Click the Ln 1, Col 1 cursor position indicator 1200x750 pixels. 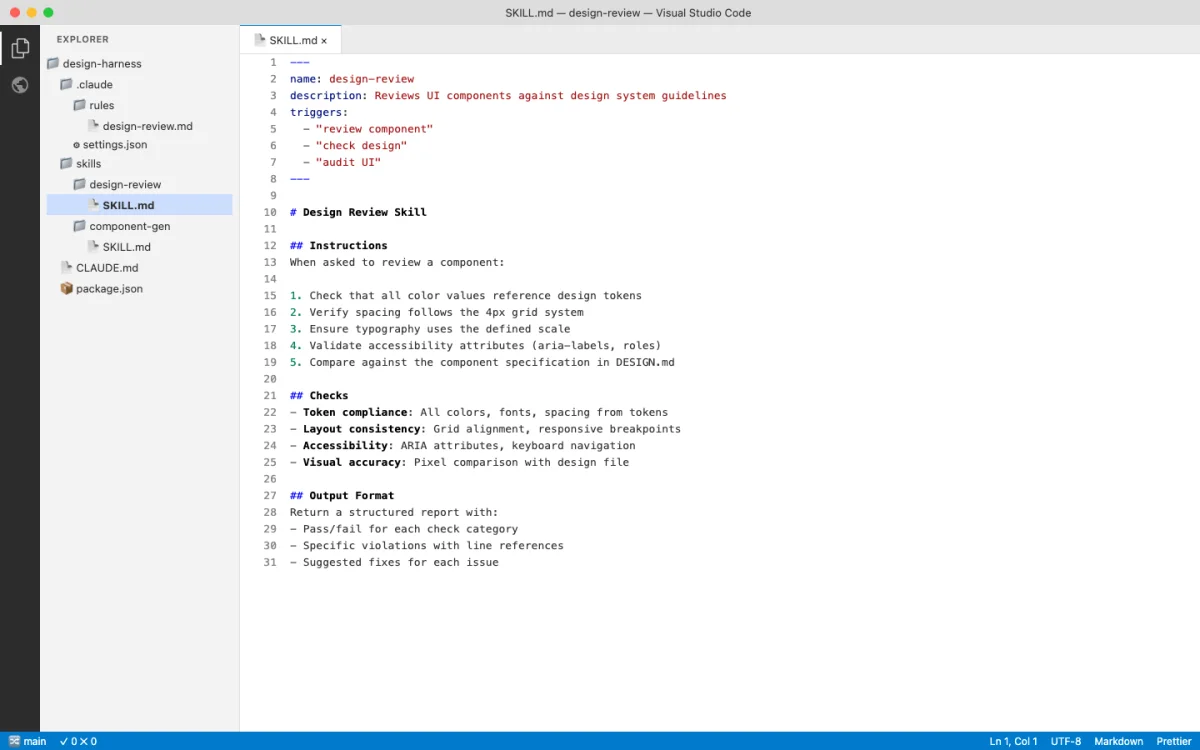tap(1014, 741)
